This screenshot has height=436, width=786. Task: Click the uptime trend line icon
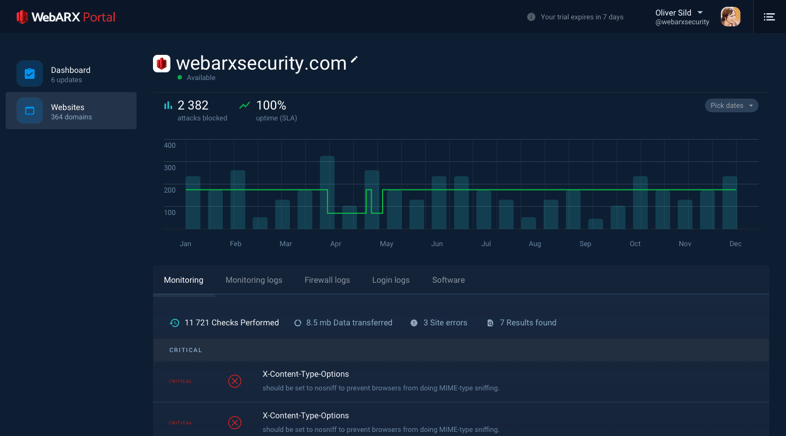coord(245,105)
